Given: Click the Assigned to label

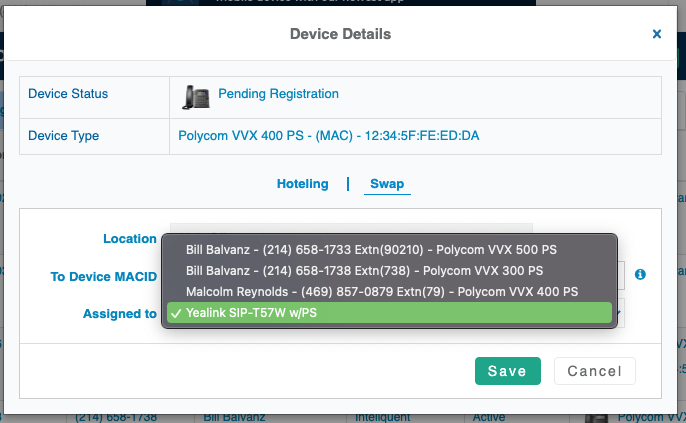Looking at the screenshot, I should pos(119,314).
